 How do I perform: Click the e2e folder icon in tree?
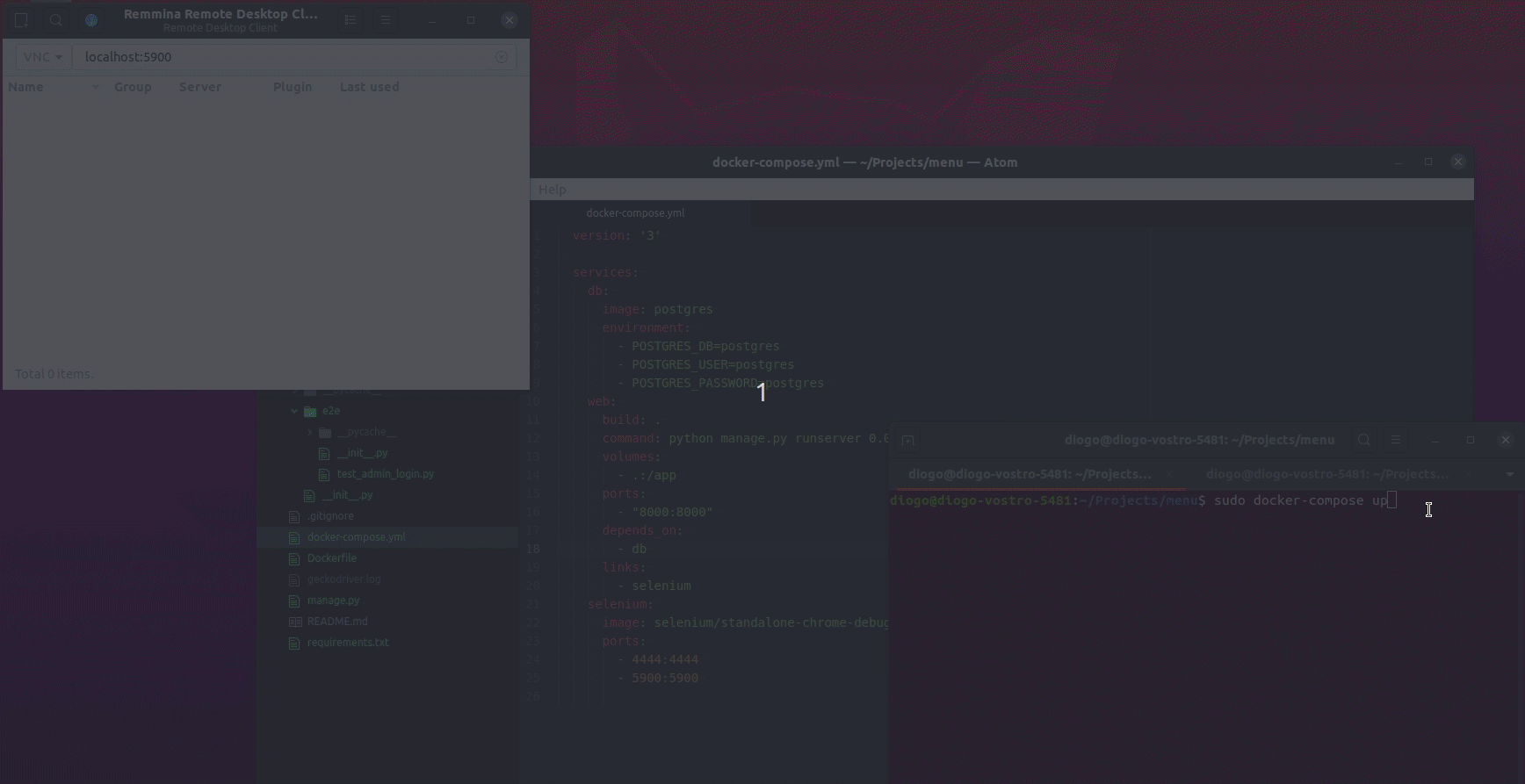pyautogui.click(x=310, y=411)
